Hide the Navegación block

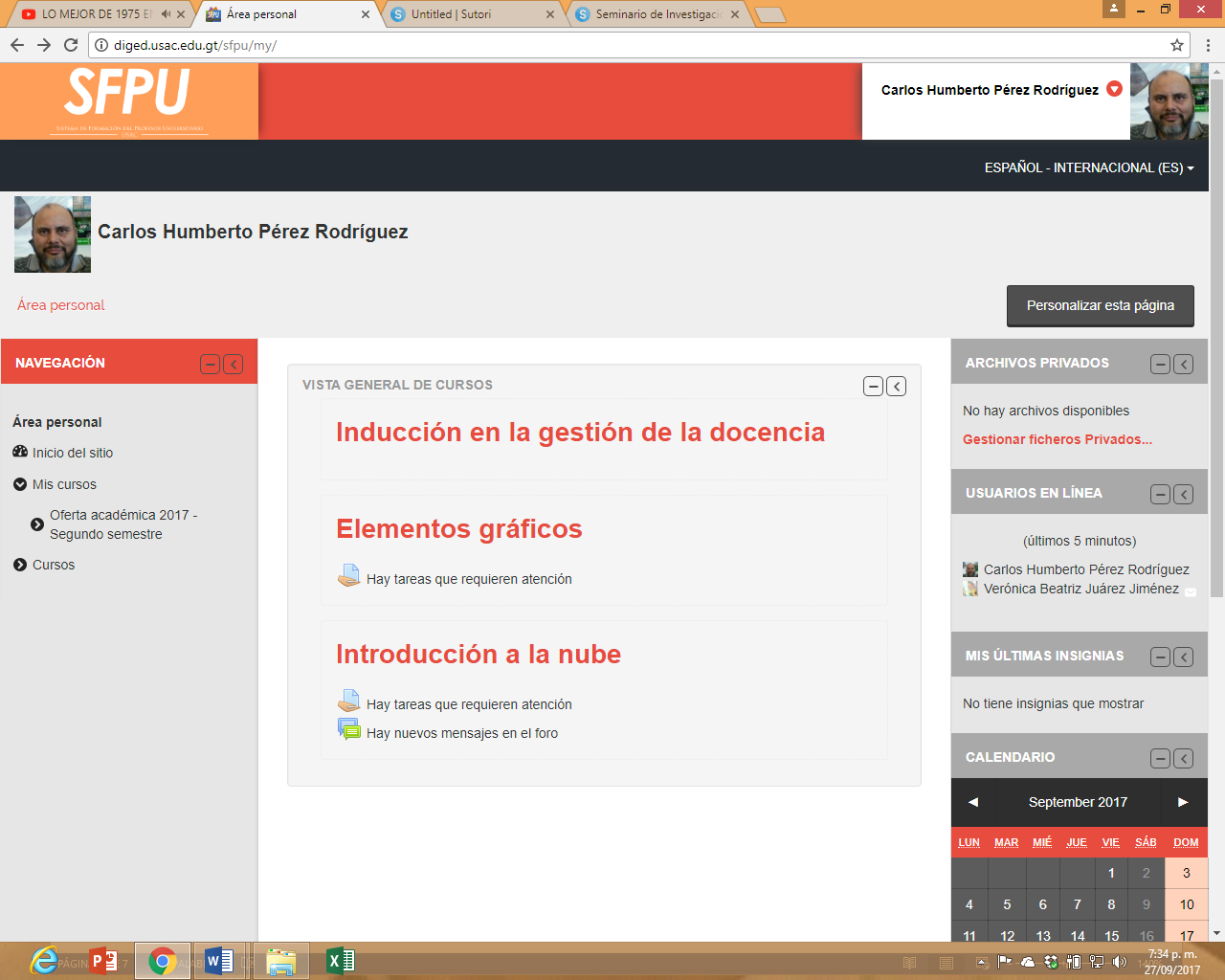(211, 364)
